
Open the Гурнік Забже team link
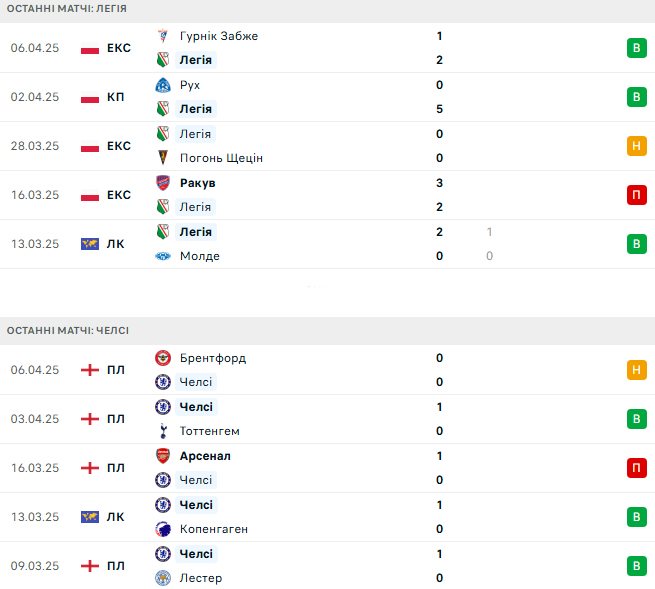point(219,36)
